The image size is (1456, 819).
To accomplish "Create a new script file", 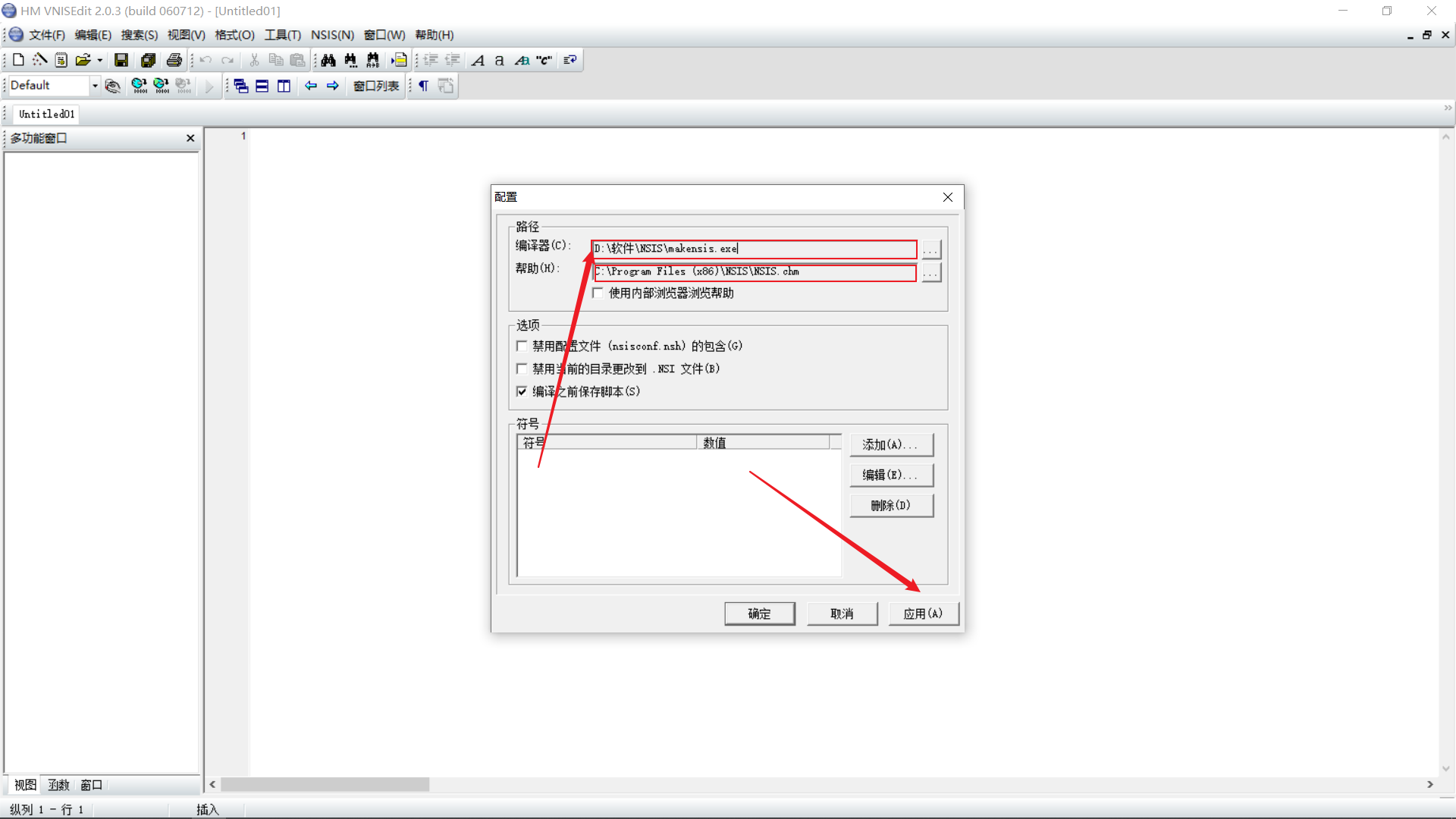I will point(19,60).
